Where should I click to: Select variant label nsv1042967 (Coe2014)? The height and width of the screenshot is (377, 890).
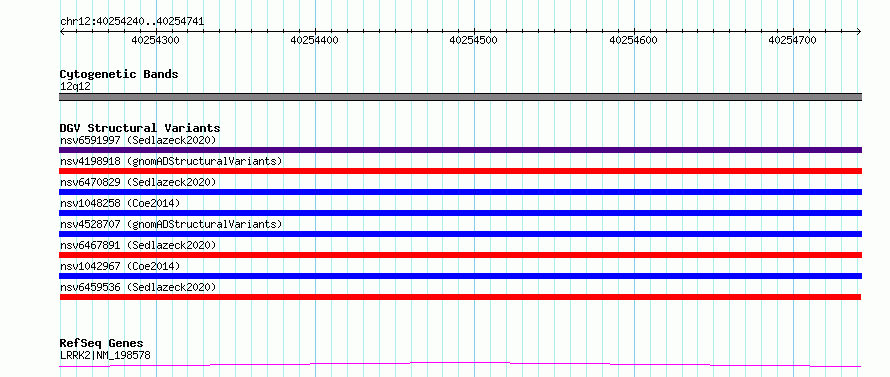[x=120, y=266]
